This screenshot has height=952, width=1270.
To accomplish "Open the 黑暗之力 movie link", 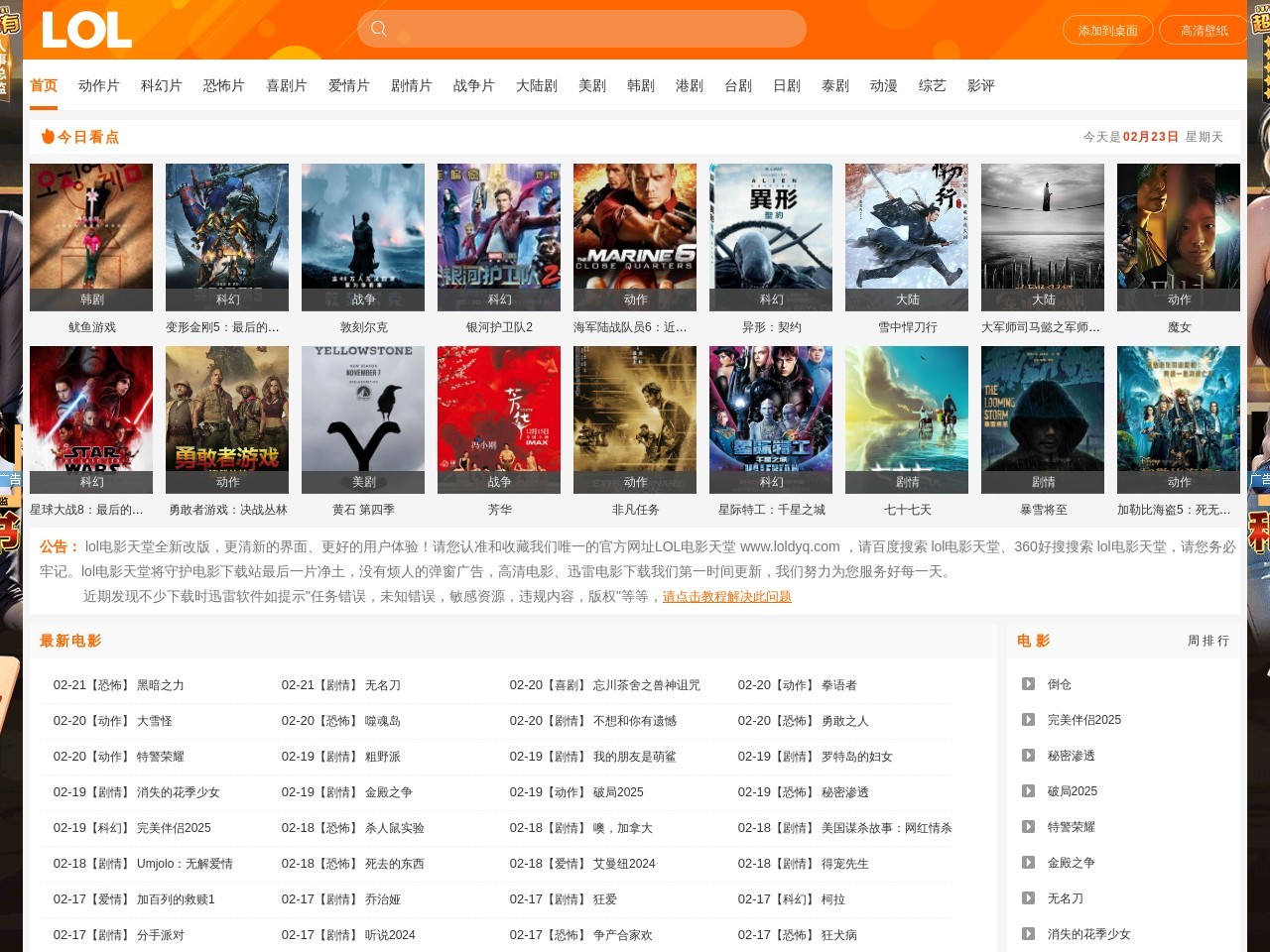I will point(161,685).
